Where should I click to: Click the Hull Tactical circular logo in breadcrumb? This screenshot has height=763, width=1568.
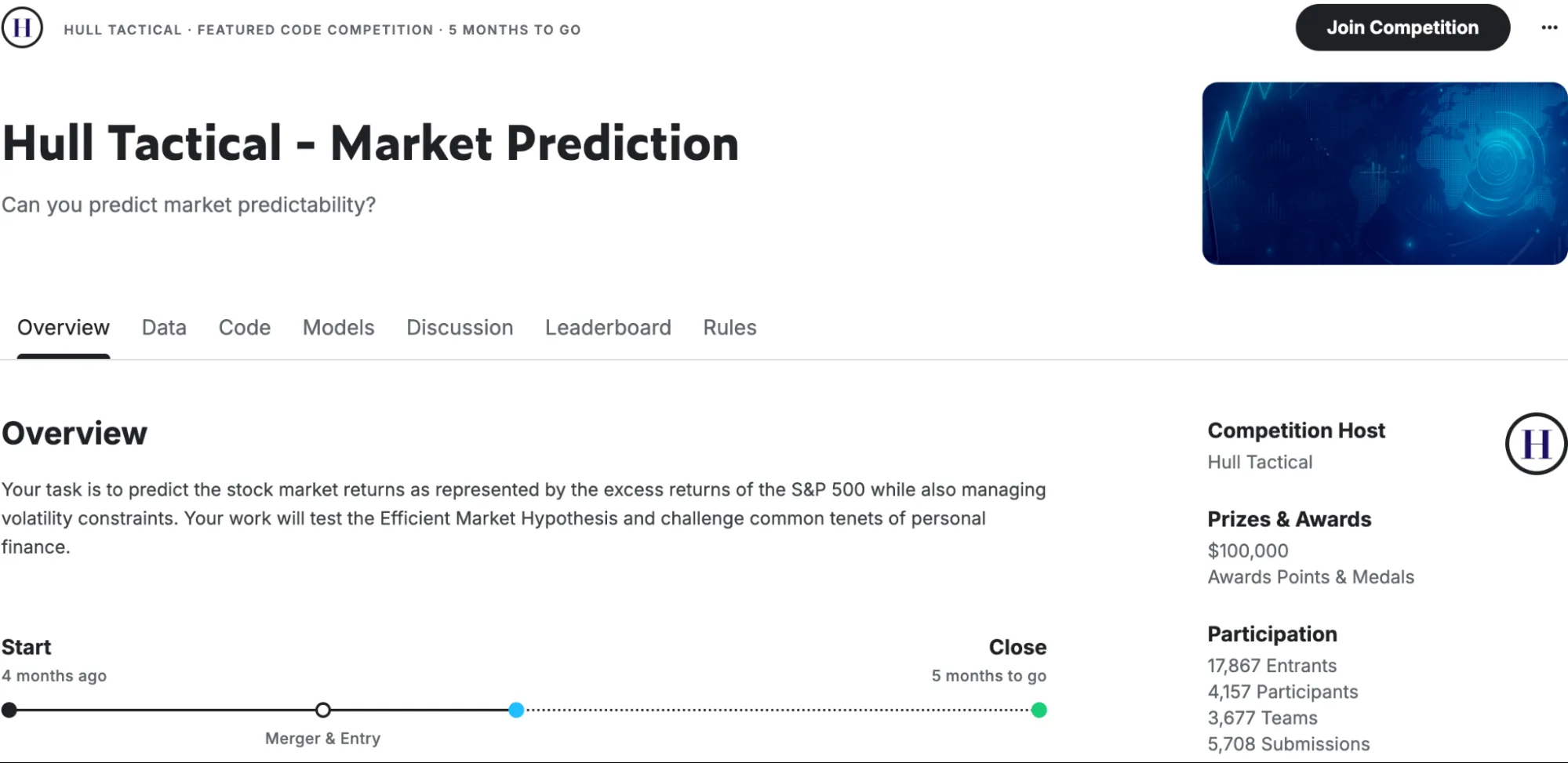coord(22,27)
